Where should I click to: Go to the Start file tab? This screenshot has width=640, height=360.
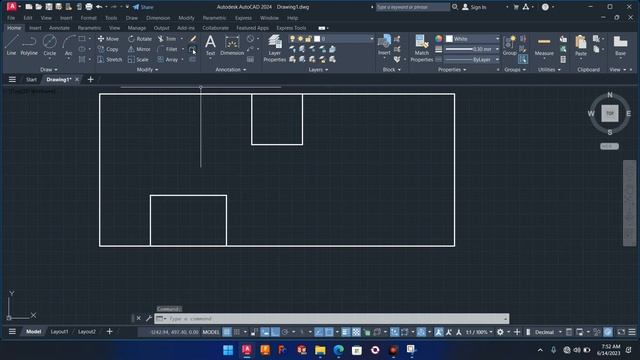(x=31, y=80)
